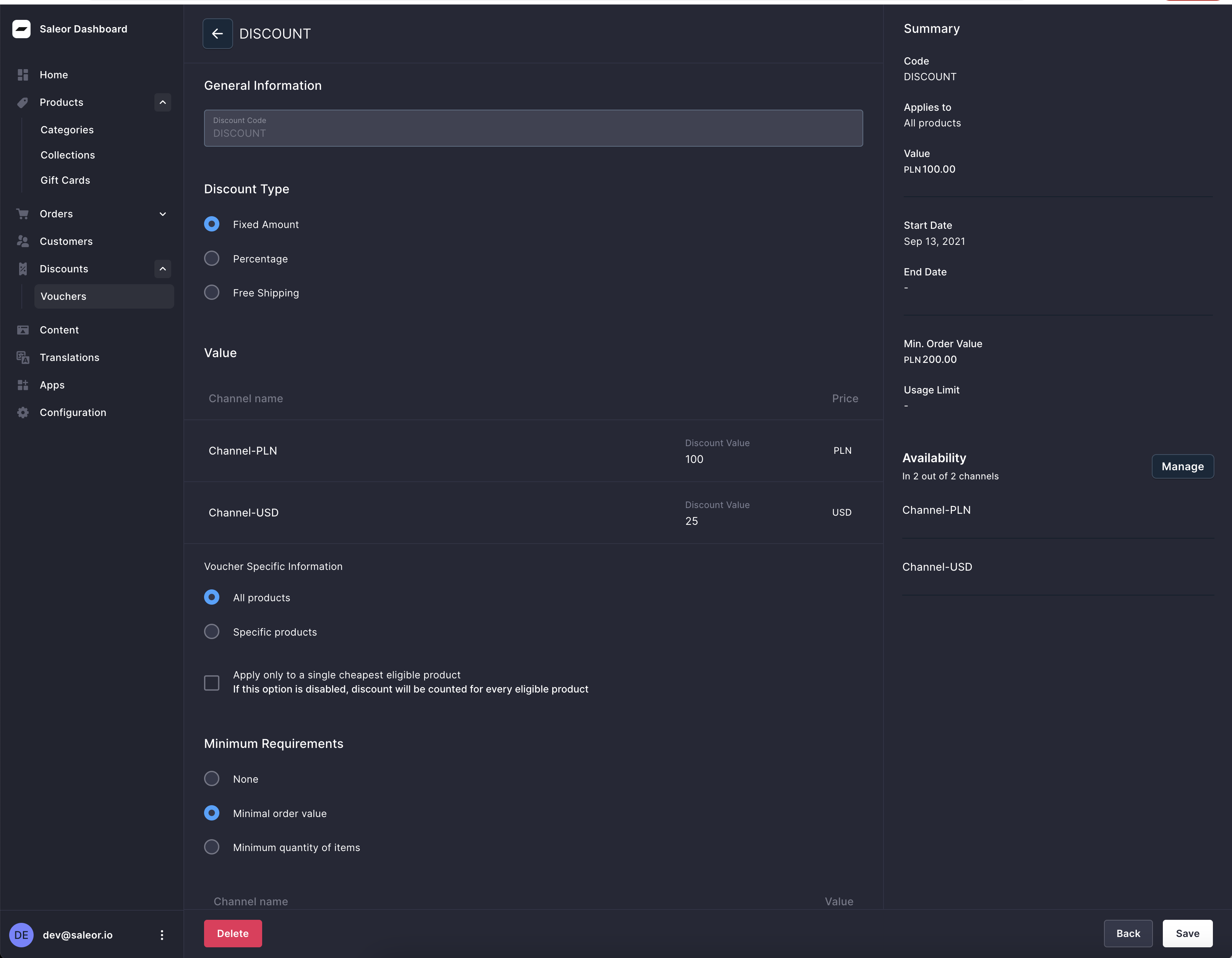The height and width of the screenshot is (958, 1232).
Task: Open the Vouchers menu entry
Action: 63,296
